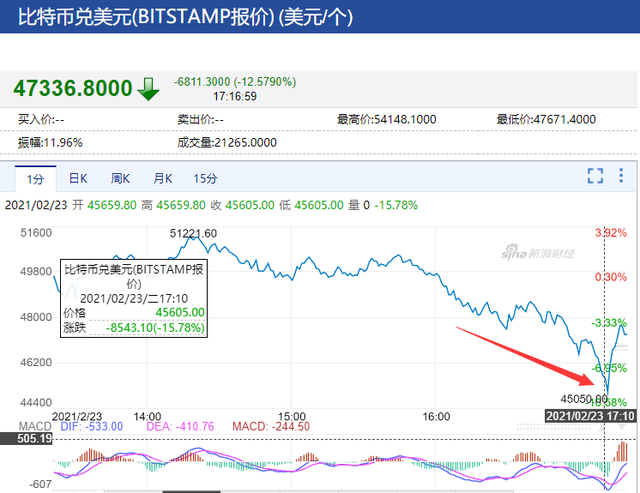Click the MACD indicator label

click(35, 426)
